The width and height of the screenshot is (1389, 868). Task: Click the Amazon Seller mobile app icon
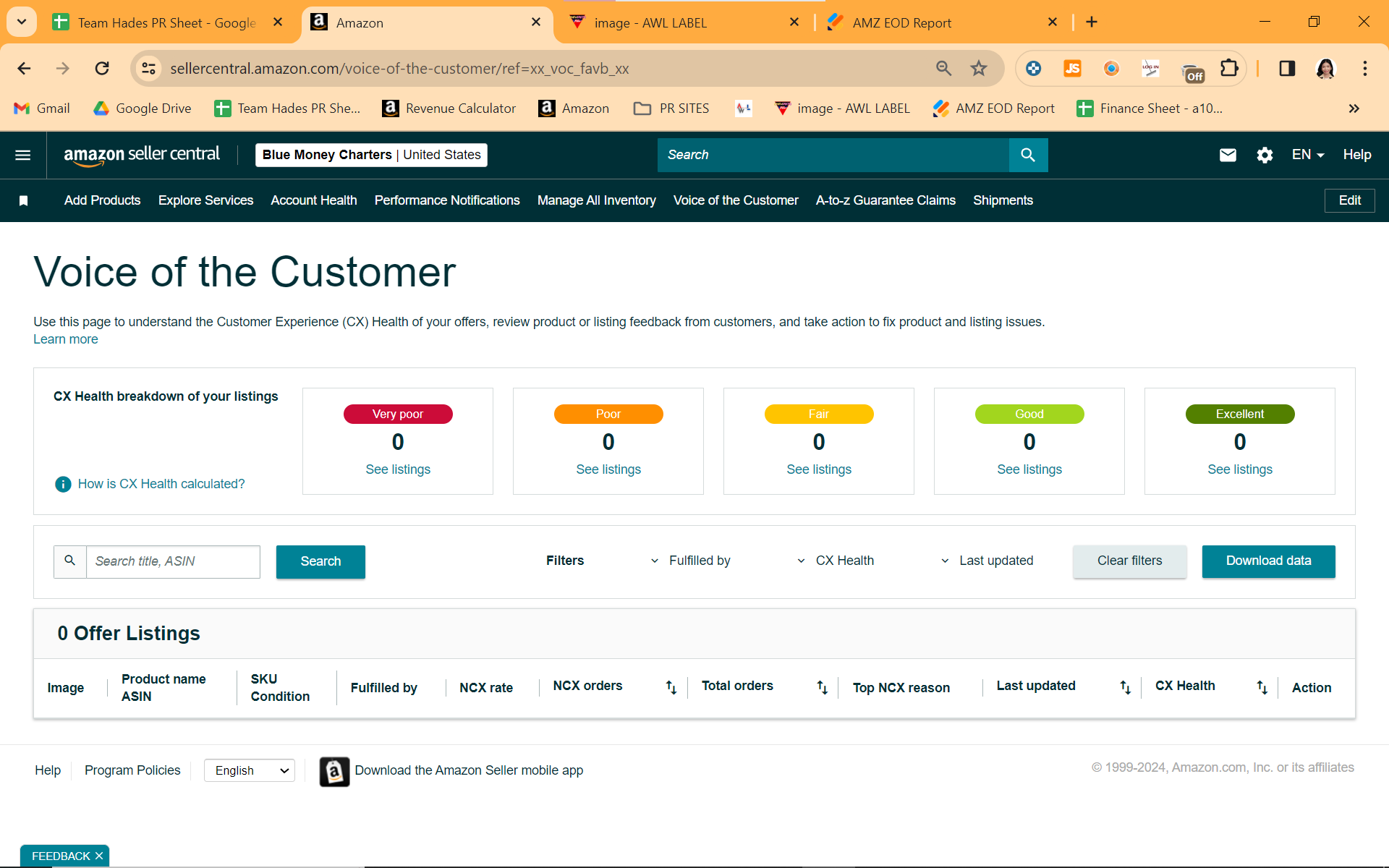tap(334, 771)
